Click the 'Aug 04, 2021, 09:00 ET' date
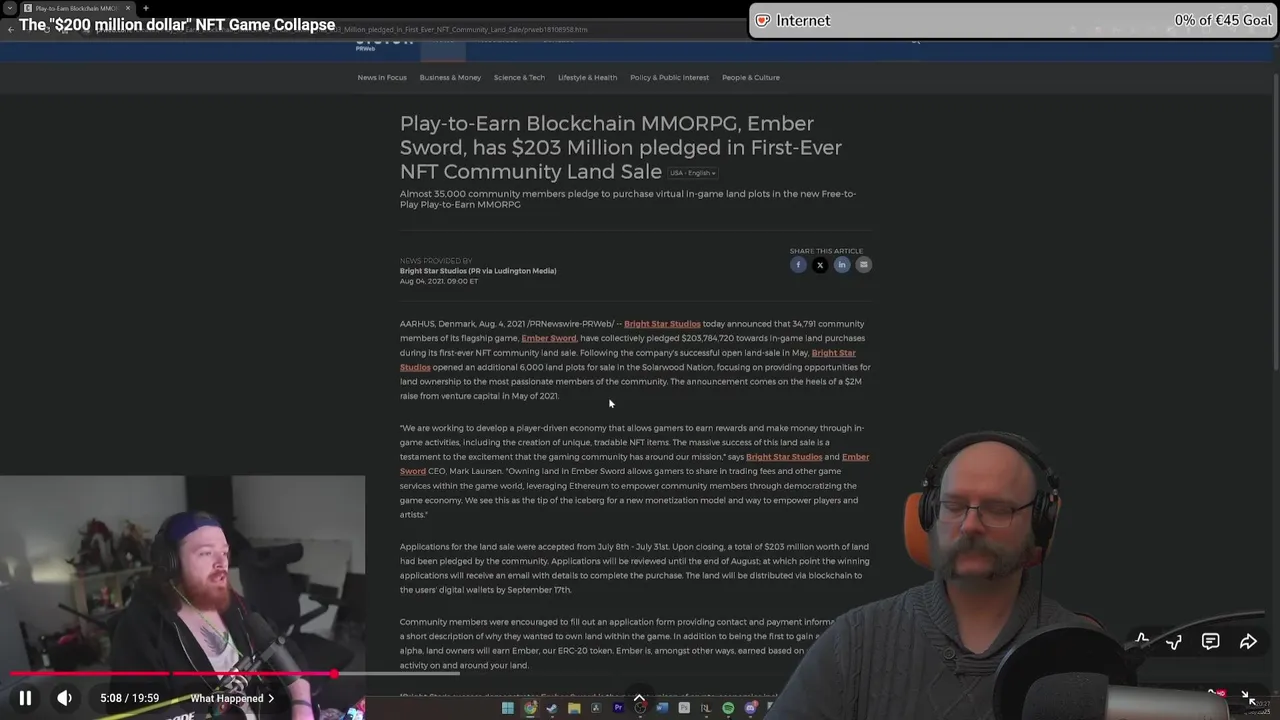This screenshot has height=720, width=1280. click(439, 281)
